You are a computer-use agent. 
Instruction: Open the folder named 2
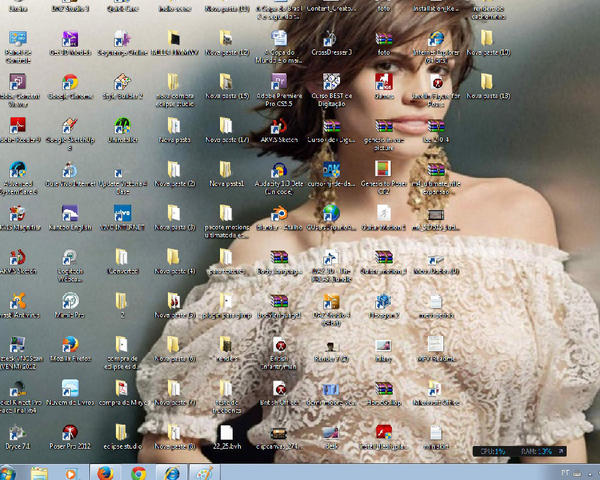pos(122,306)
